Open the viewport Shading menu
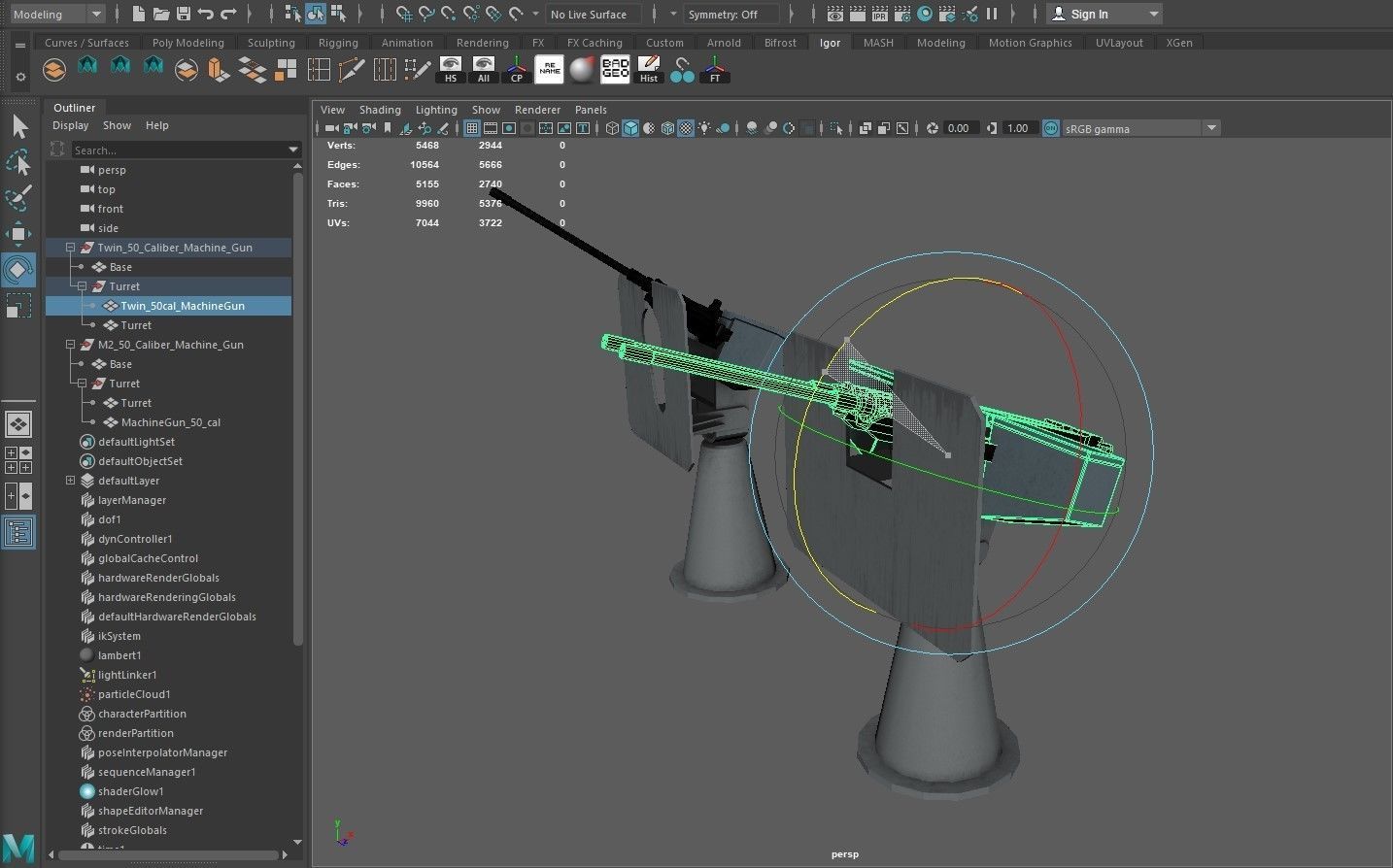 click(x=380, y=110)
